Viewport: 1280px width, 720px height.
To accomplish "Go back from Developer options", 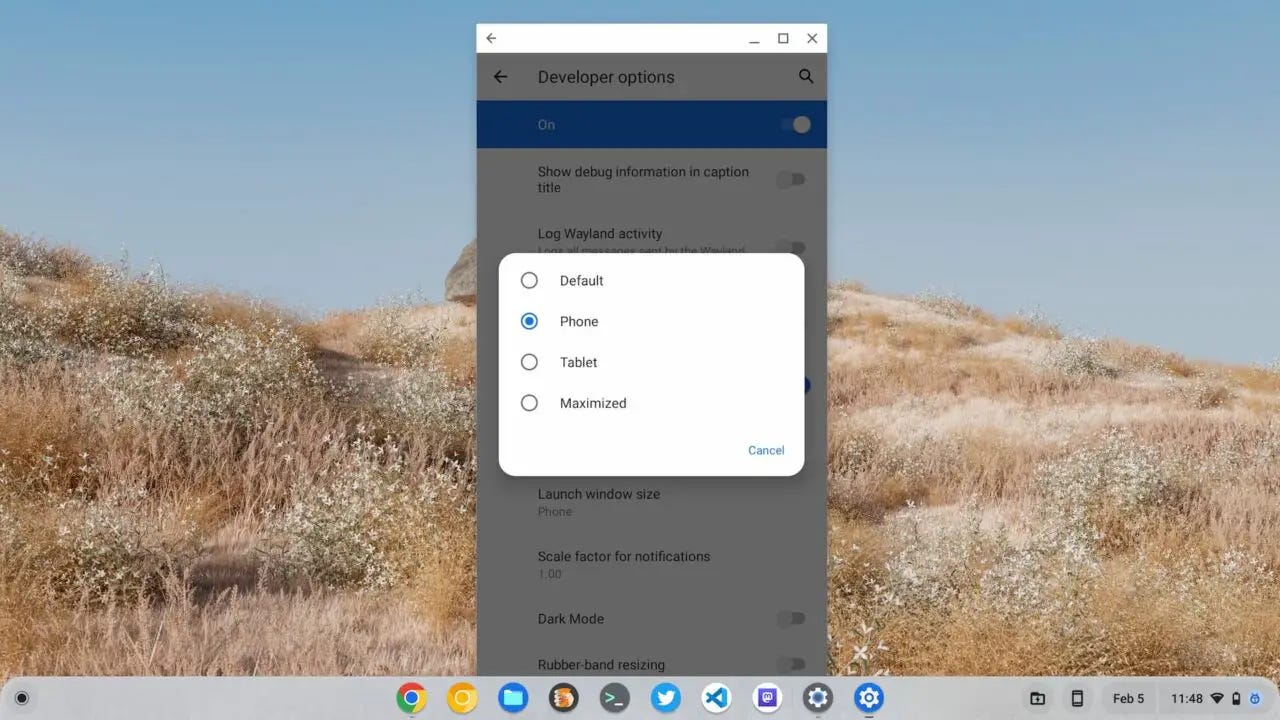I will pos(500,77).
